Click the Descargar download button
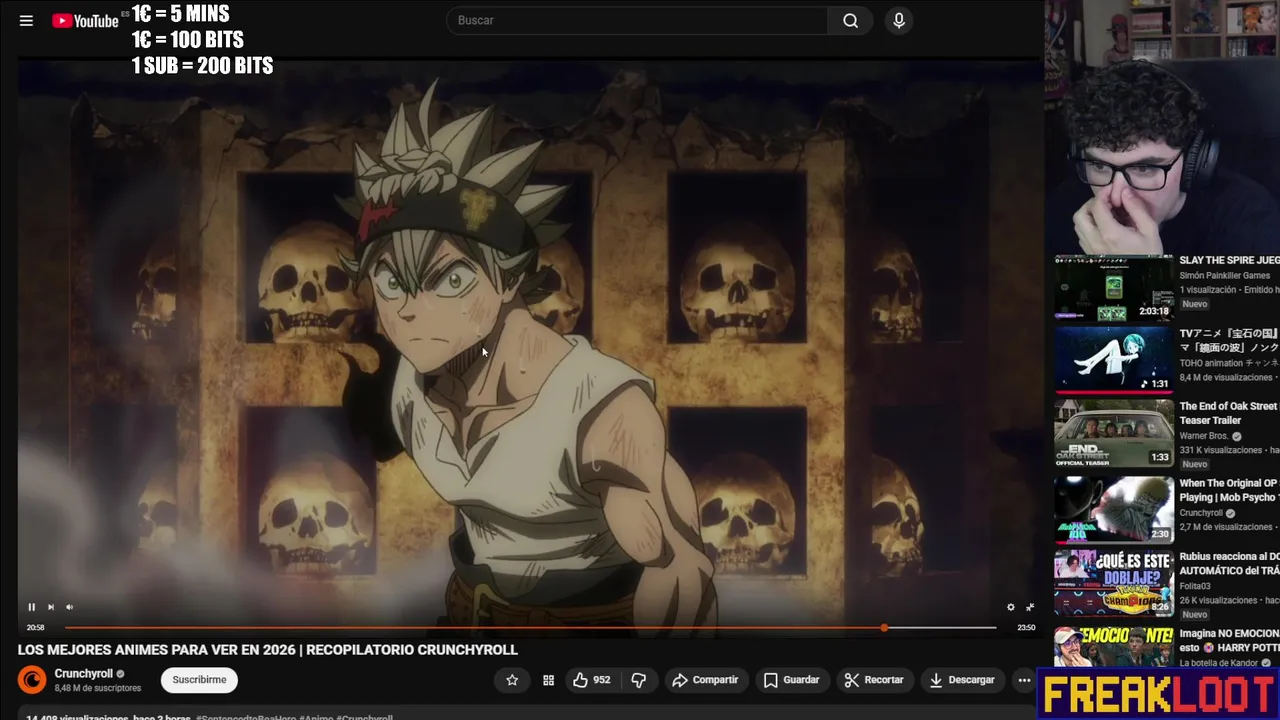Screen dimensions: 1280x720 click(x=962, y=680)
